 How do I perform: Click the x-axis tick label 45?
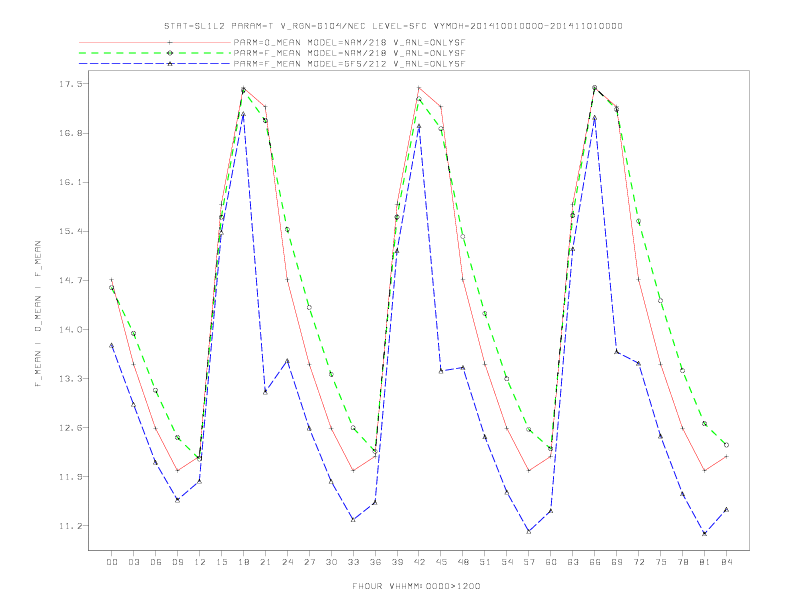tap(441, 562)
